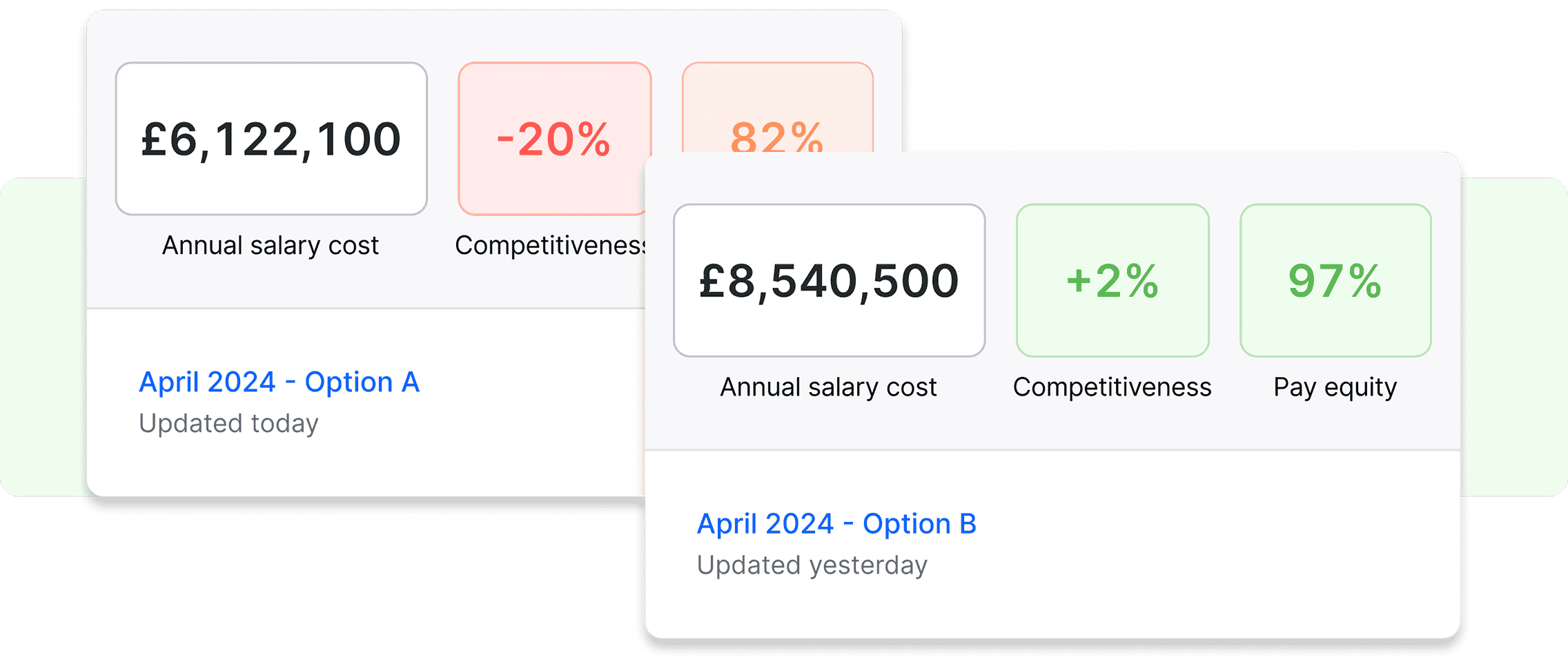Image resolution: width=1568 pixels, height=660 pixels.
Task: Click the "Updated yesterday" text
Action: coord(812,565)
